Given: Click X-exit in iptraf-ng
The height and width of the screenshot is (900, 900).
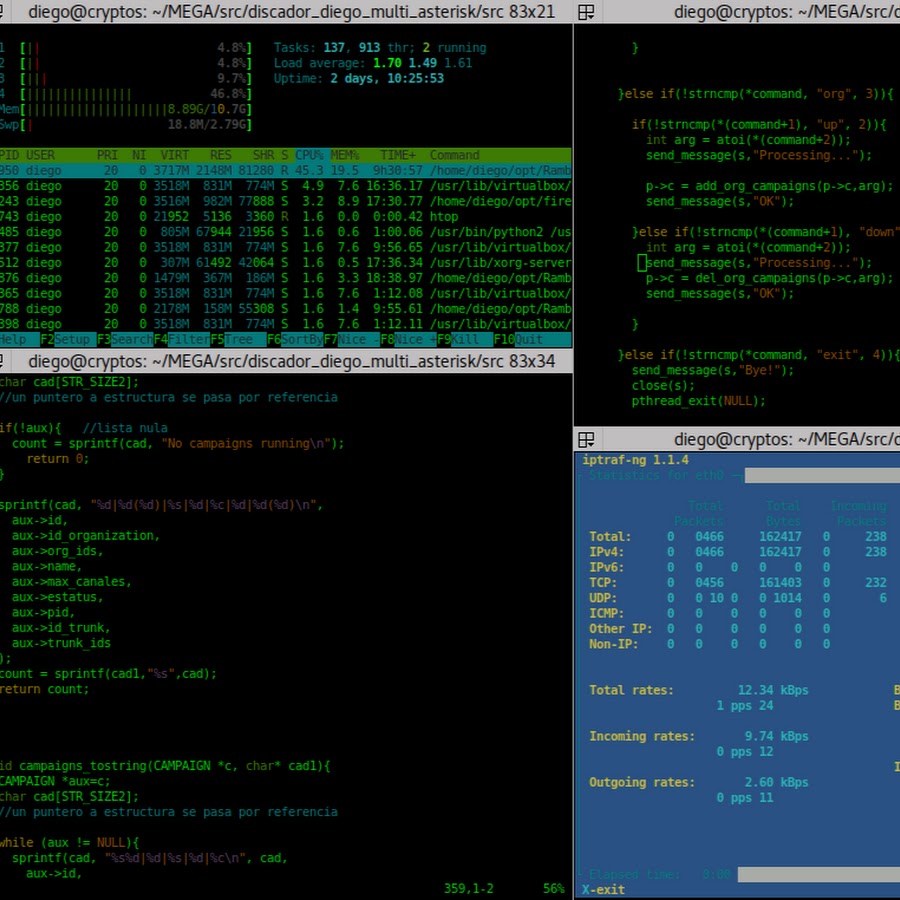Looking at the screenshot, I should coord(603,890).
